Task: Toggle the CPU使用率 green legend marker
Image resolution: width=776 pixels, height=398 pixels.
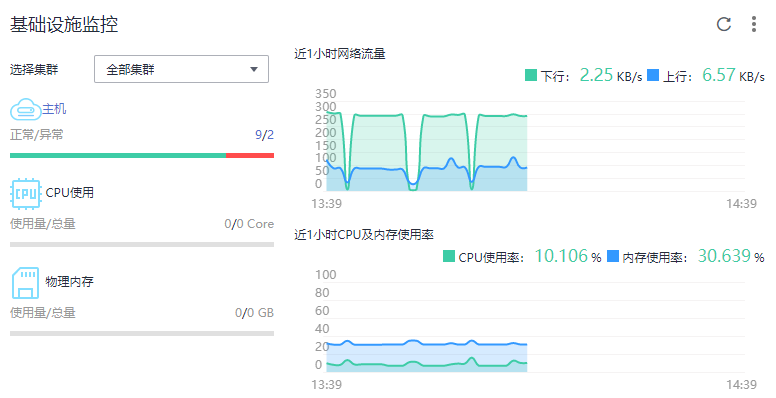Action: [x=449, y=256]
